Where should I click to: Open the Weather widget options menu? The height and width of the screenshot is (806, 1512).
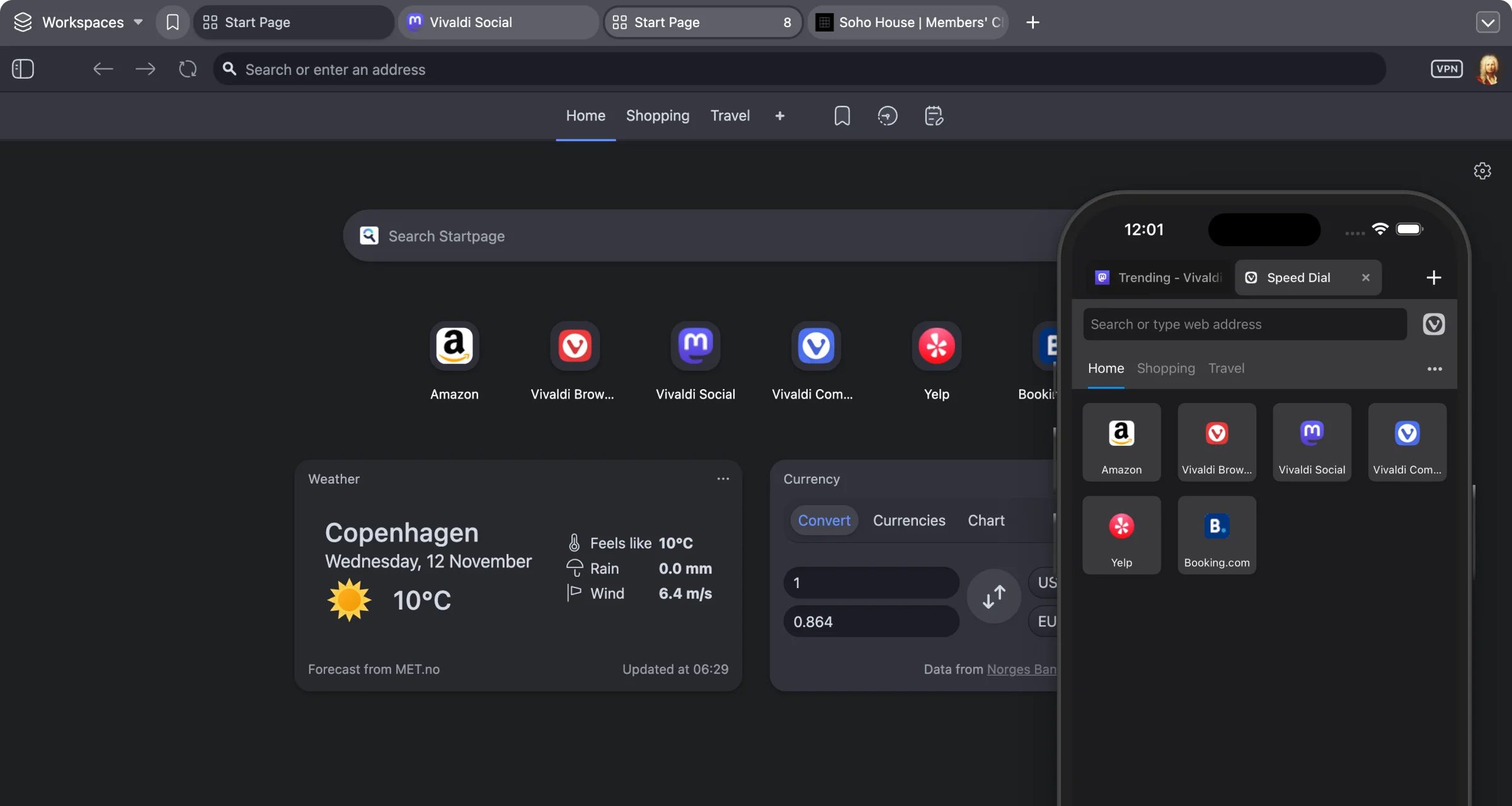(x=723, y=479)
